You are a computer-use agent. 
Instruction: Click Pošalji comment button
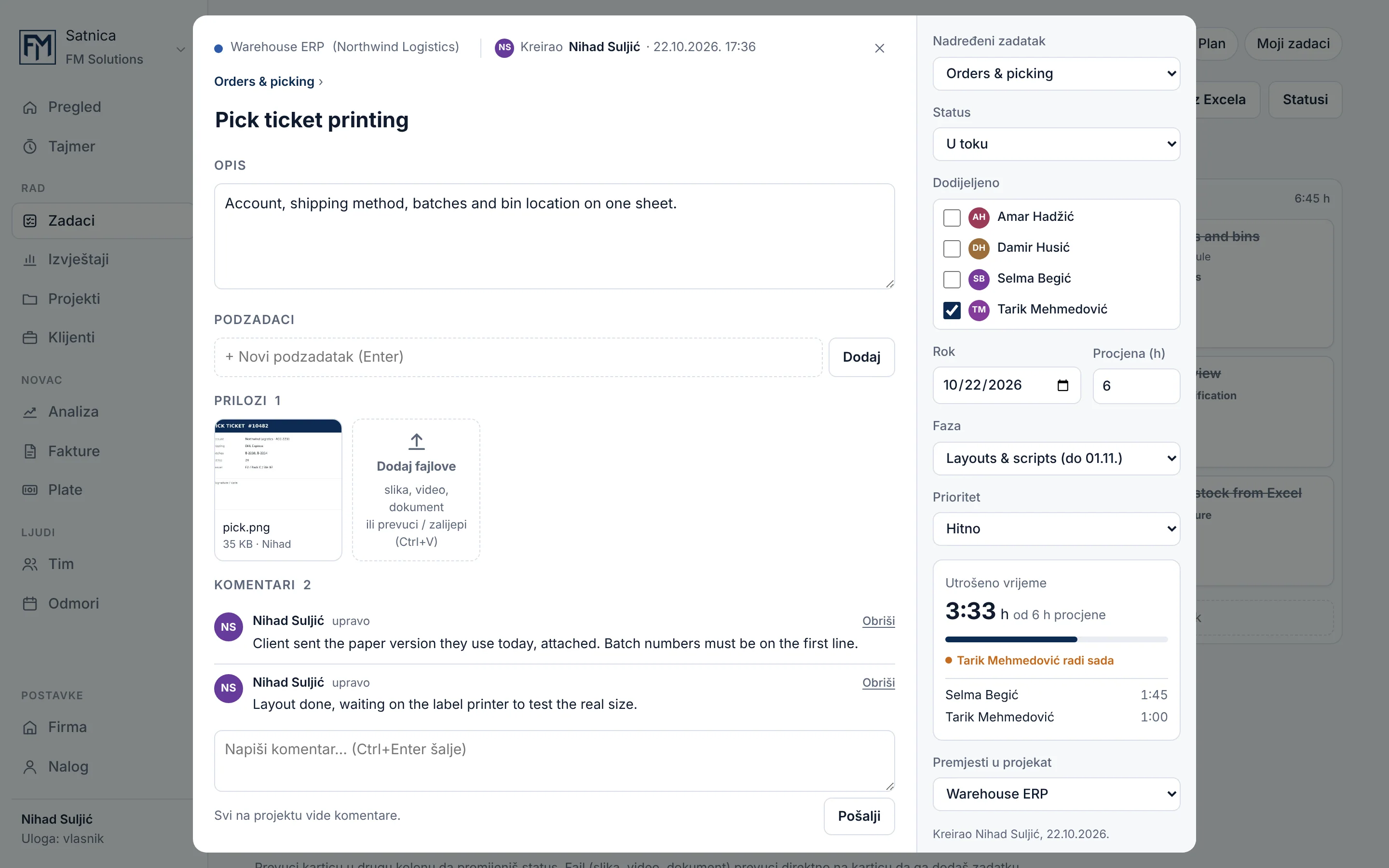click(x=859, y=816)
